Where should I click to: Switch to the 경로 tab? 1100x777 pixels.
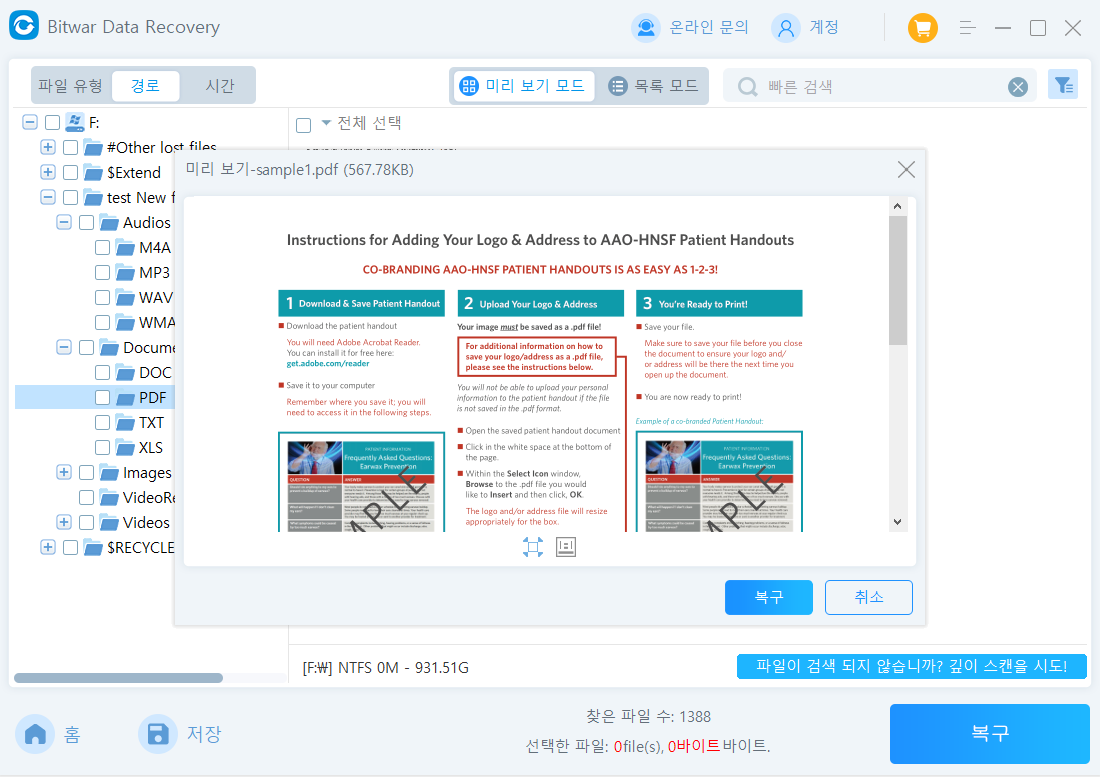point(145,86)
